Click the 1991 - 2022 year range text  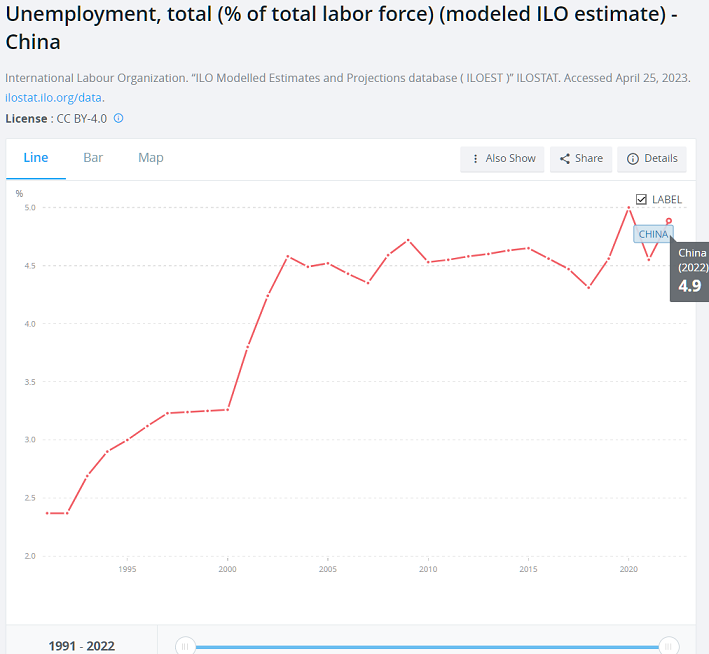81,646
